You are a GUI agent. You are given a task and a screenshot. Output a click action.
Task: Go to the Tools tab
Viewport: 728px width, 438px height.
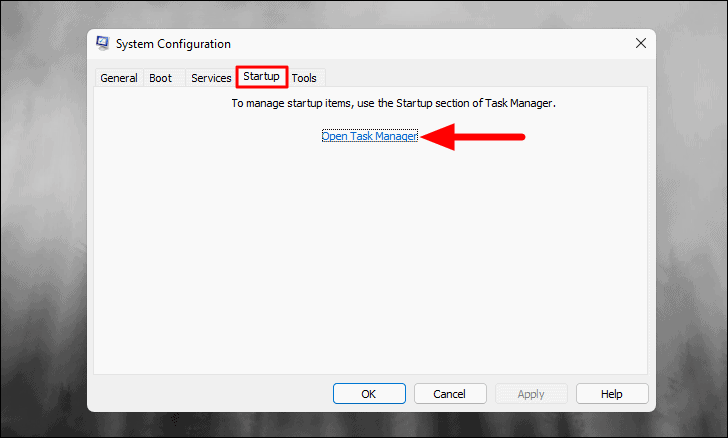(304, 78)
